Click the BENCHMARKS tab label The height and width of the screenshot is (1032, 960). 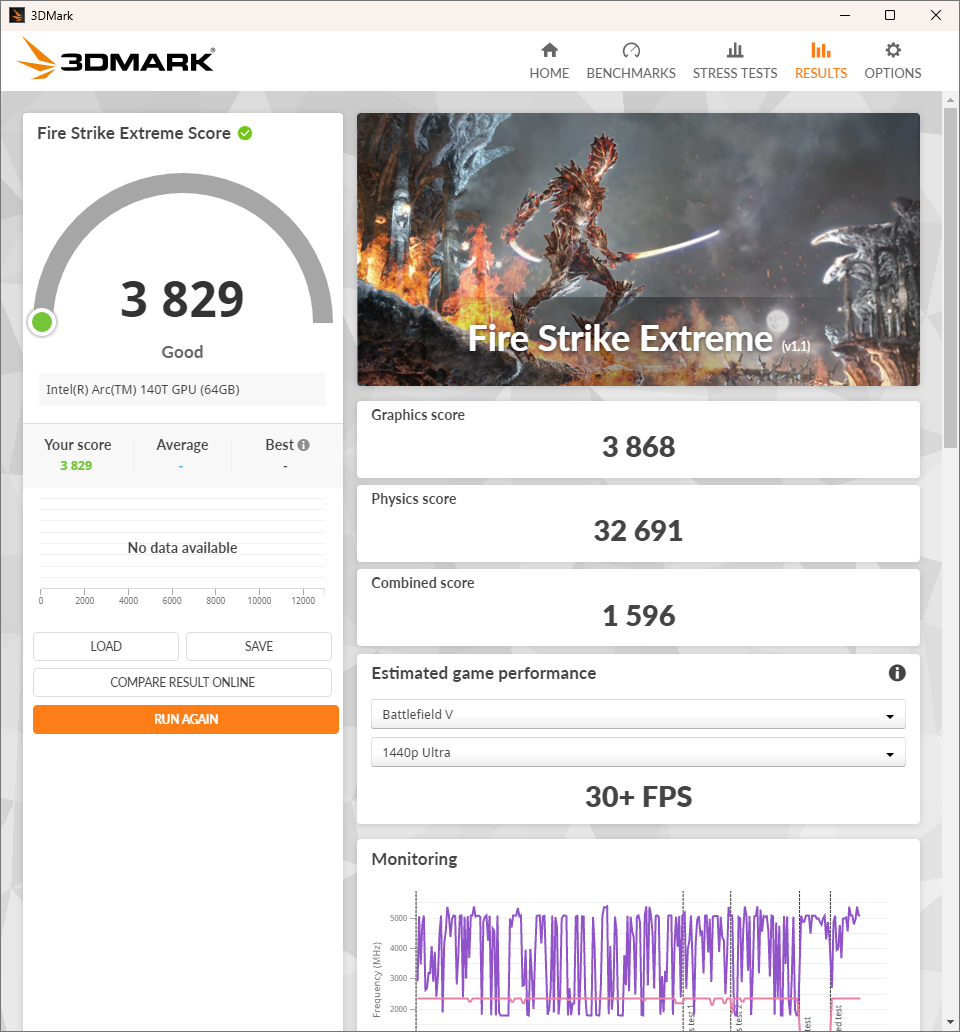pos(631,73)
